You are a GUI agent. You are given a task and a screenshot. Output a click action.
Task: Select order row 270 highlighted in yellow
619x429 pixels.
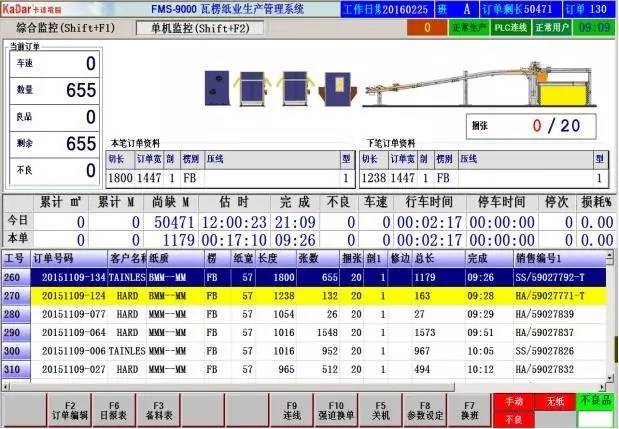[x=309, y=296]
